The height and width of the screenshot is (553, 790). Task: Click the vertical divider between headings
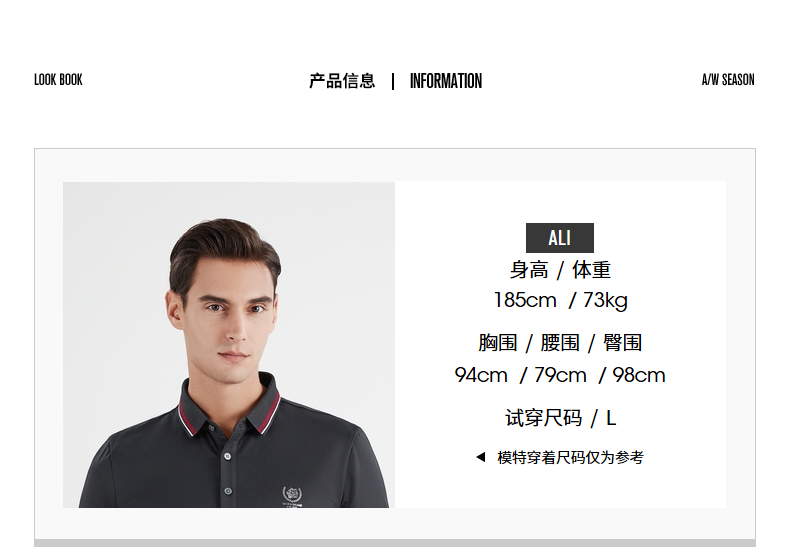tap(393, 81)
